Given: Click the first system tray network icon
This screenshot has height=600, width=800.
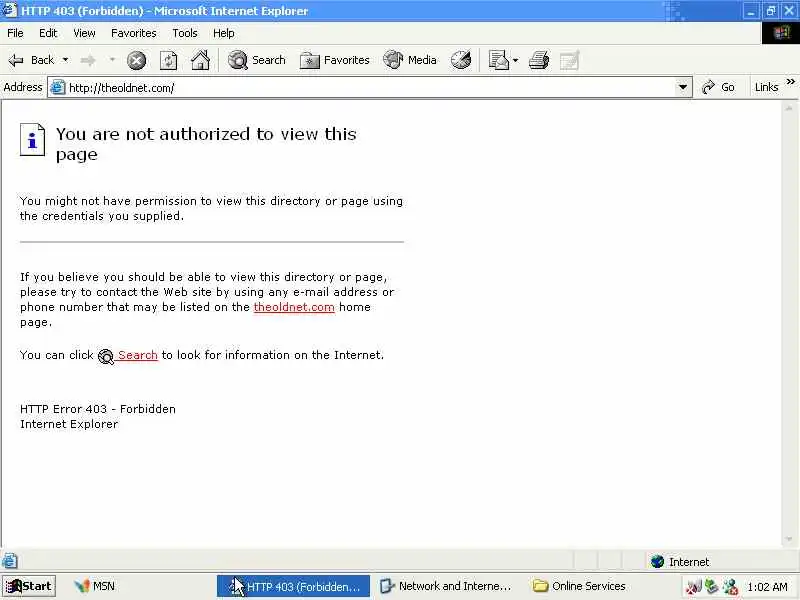Looking at the screenshot, I should pyautogui.click(x=693, y=587).
